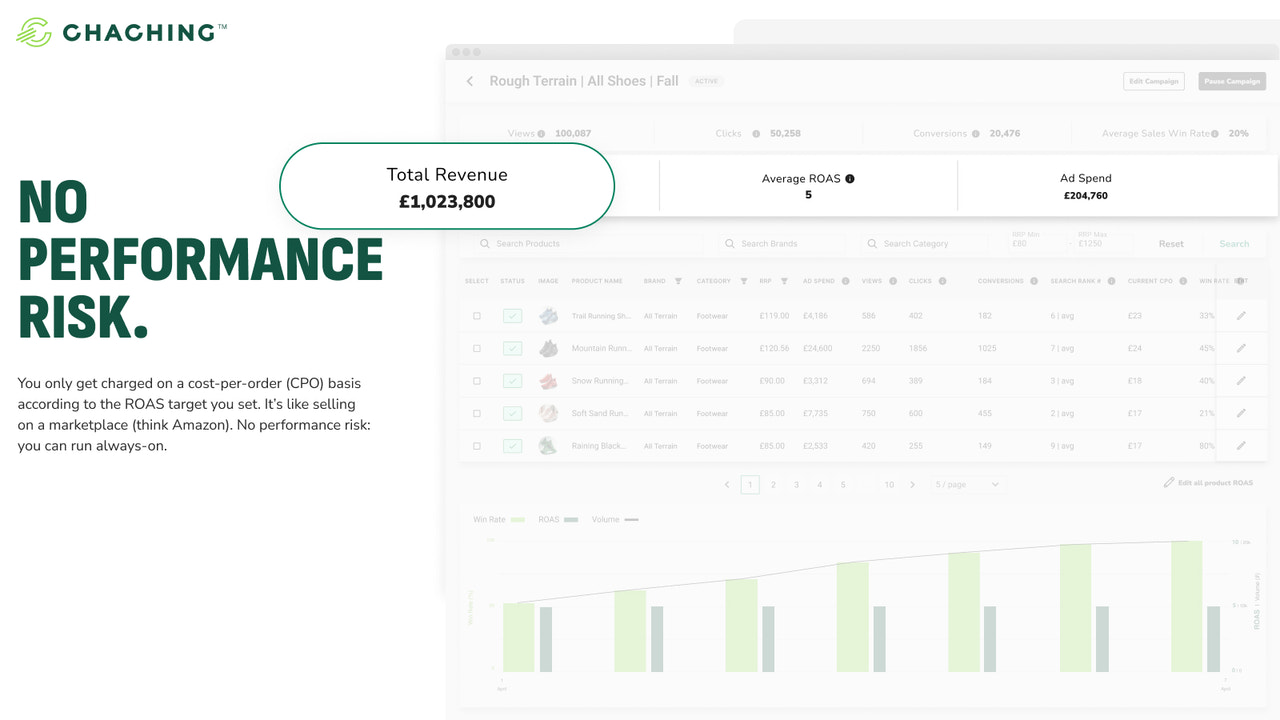
Task: Click the Reset button above the table
Action: (1170, 243)
